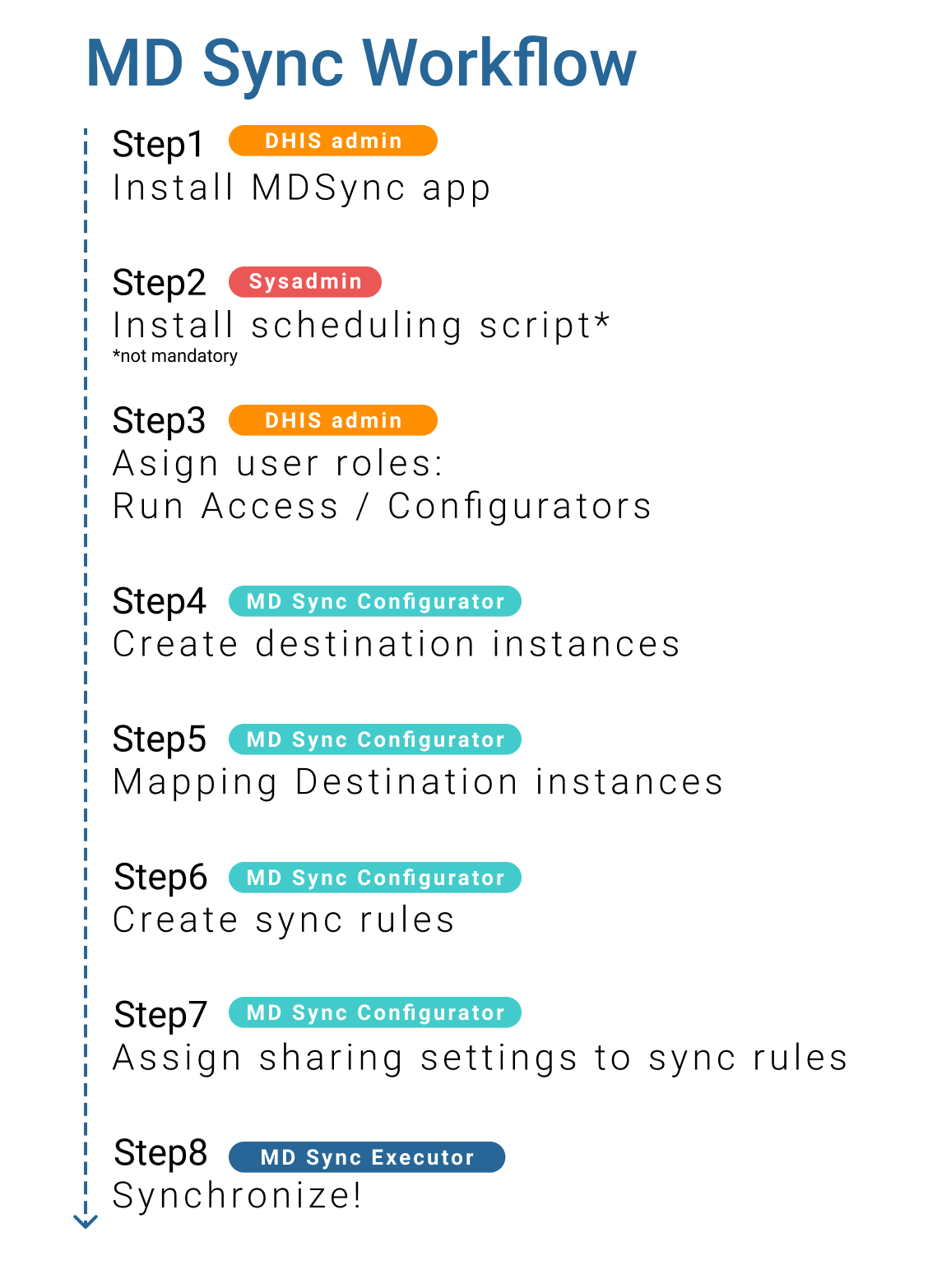Click the MD Sync Workflow title
This screenshot has width=951, height=1288.
(x=361, y=64)
